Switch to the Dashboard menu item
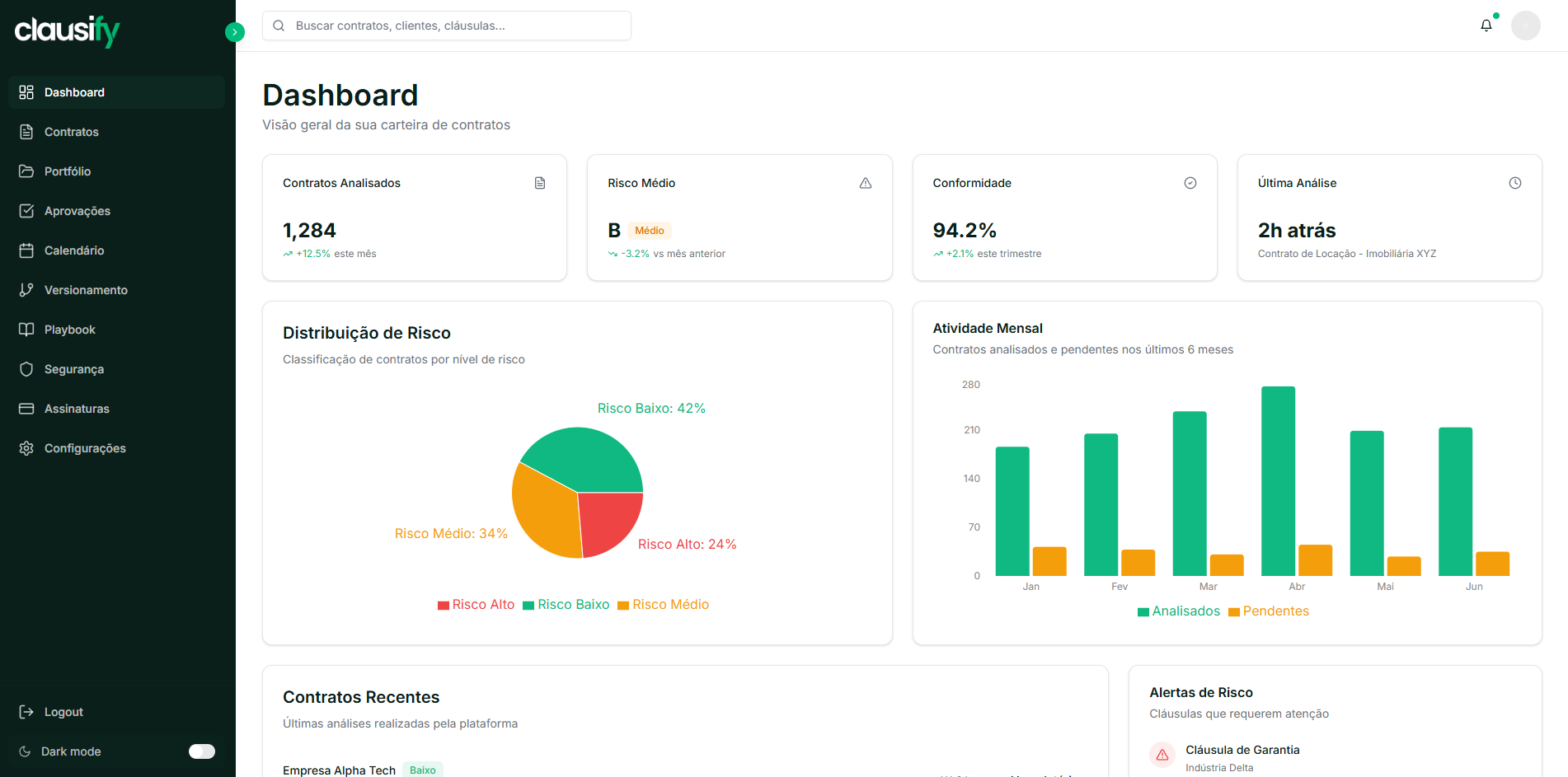1568x777 pixels. pyautogui.click(x=74, y=91)
